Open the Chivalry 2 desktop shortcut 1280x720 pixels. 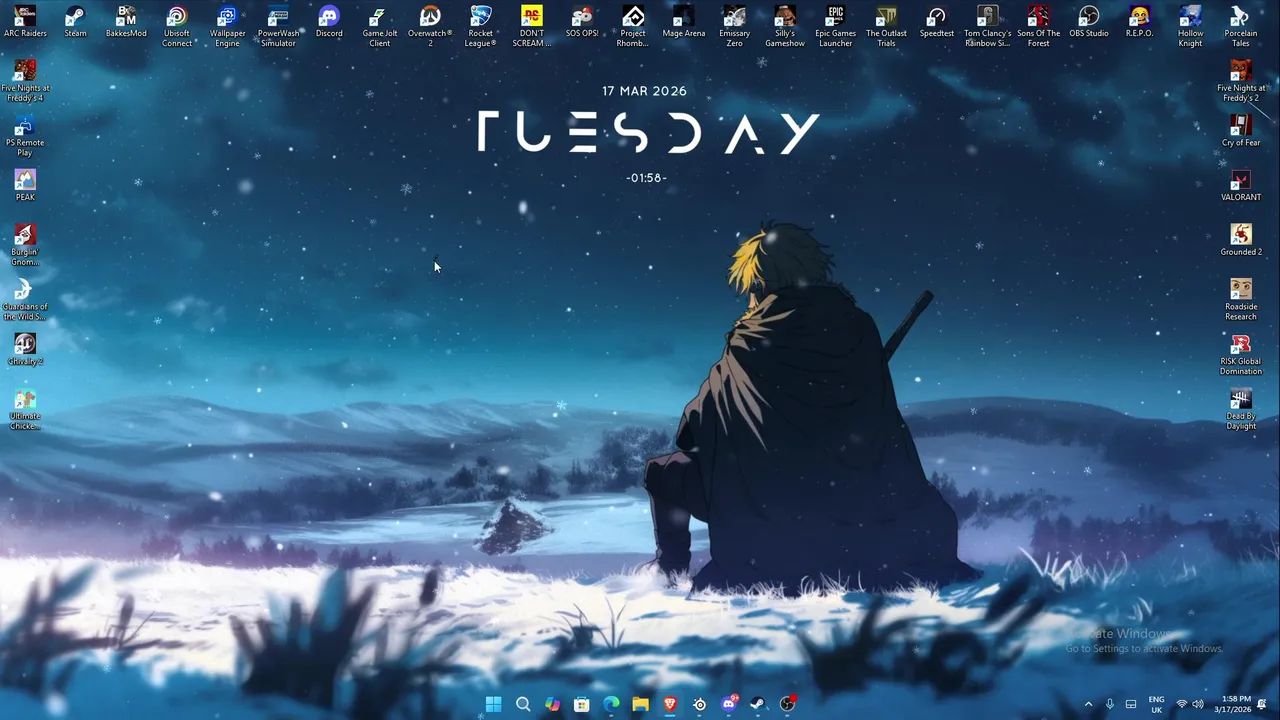[x=25, y=350]
